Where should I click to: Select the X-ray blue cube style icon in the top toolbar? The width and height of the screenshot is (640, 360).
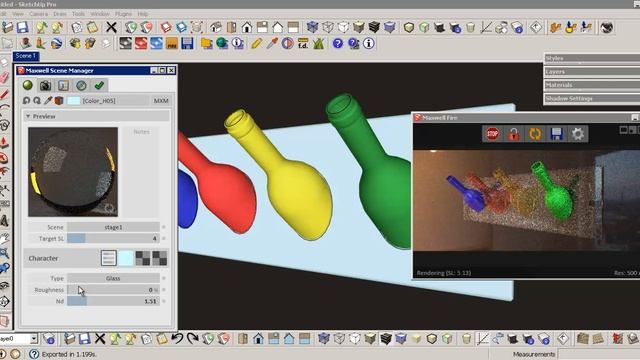[312, 27]
